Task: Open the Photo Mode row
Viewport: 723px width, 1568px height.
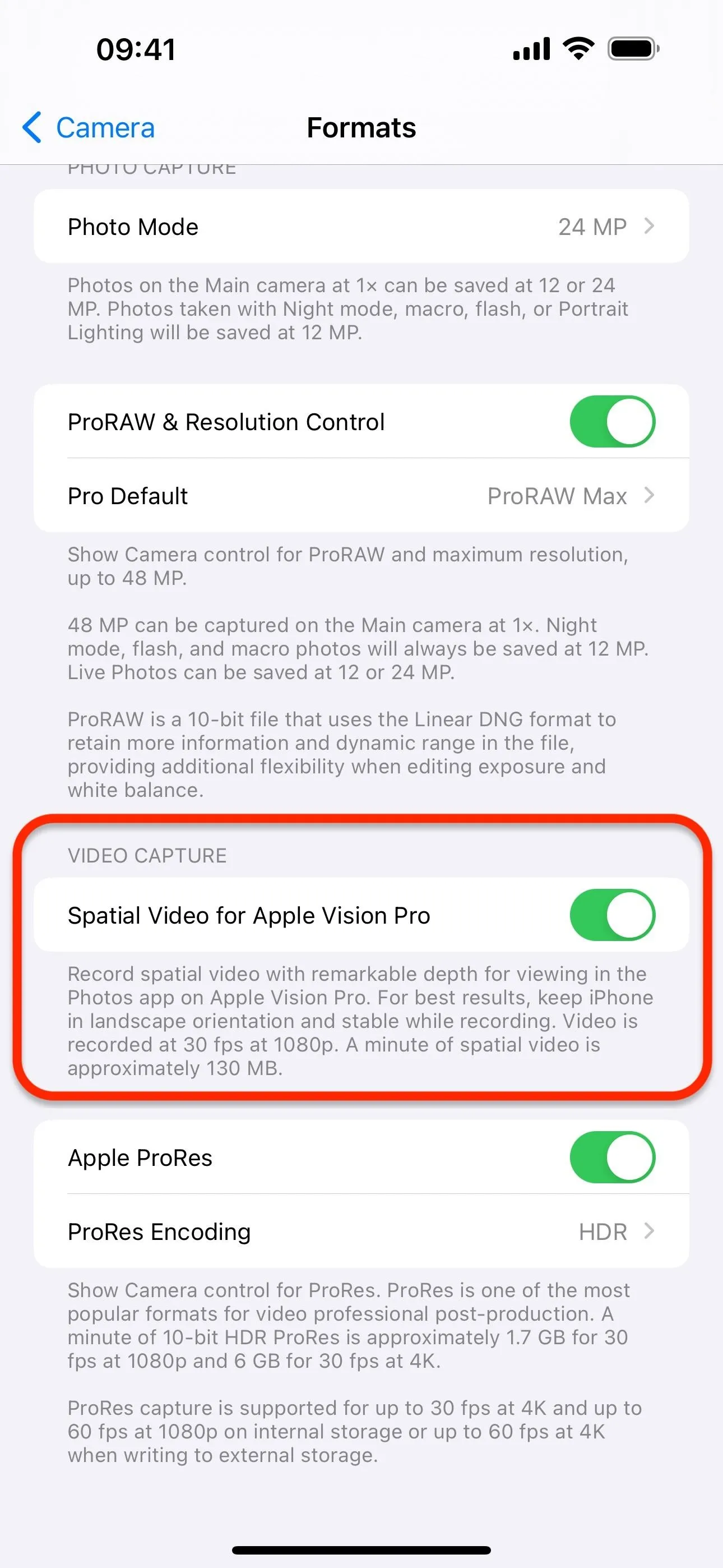Action: (361, 227)
